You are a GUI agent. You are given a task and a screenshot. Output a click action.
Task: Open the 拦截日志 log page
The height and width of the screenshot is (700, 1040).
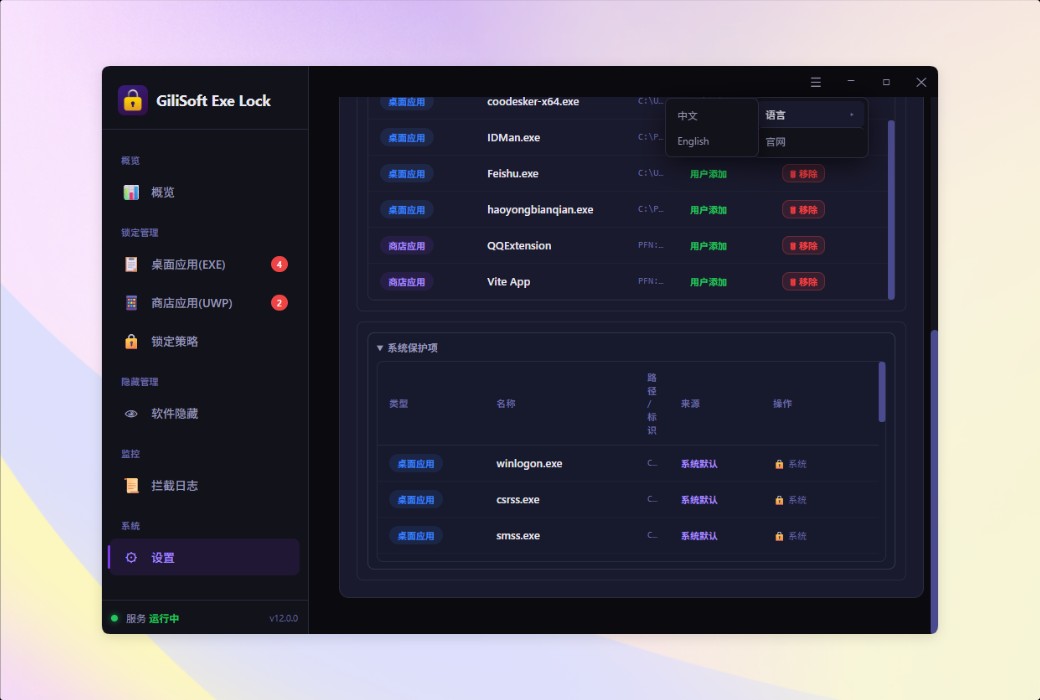[x=204, y=486]
